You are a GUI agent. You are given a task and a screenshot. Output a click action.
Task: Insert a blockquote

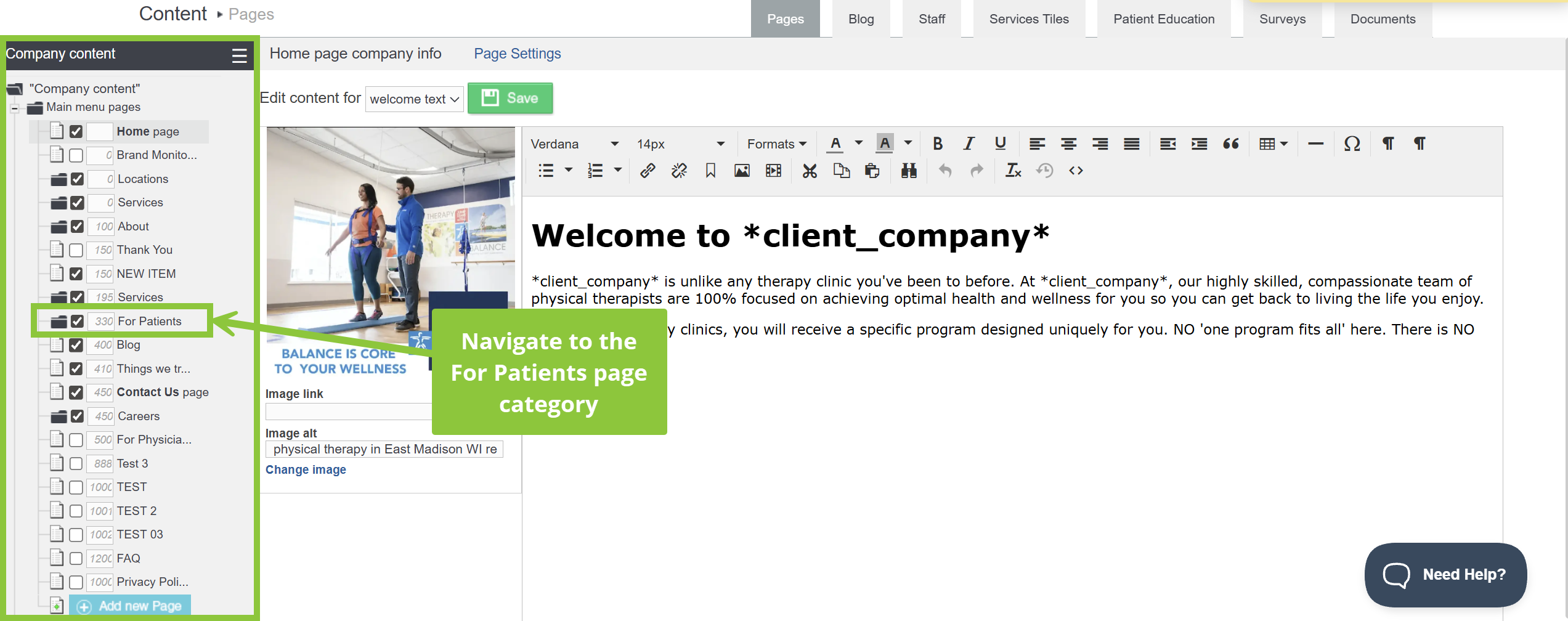[1231, 144]
